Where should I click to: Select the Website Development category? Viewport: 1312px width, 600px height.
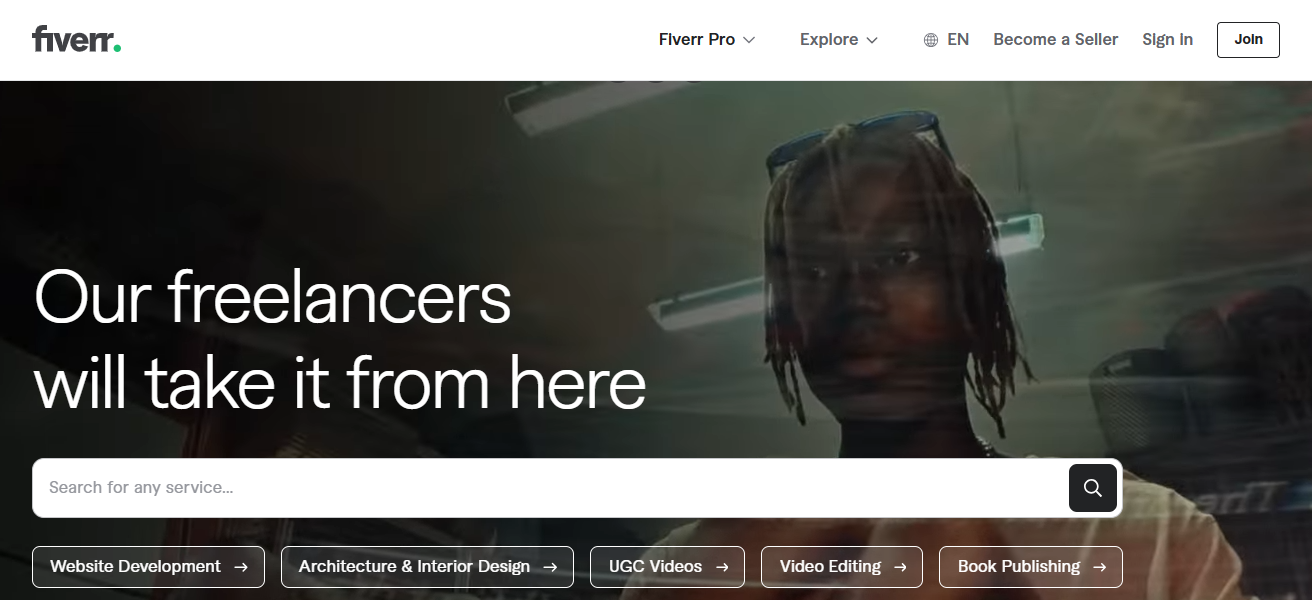point(134,566)
